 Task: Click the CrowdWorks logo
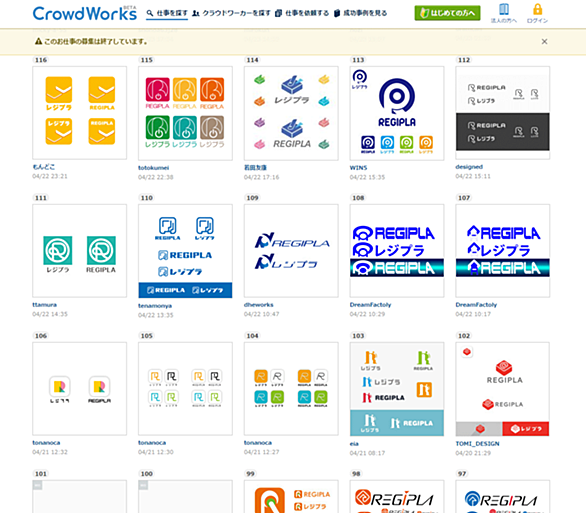click(84, 13)
